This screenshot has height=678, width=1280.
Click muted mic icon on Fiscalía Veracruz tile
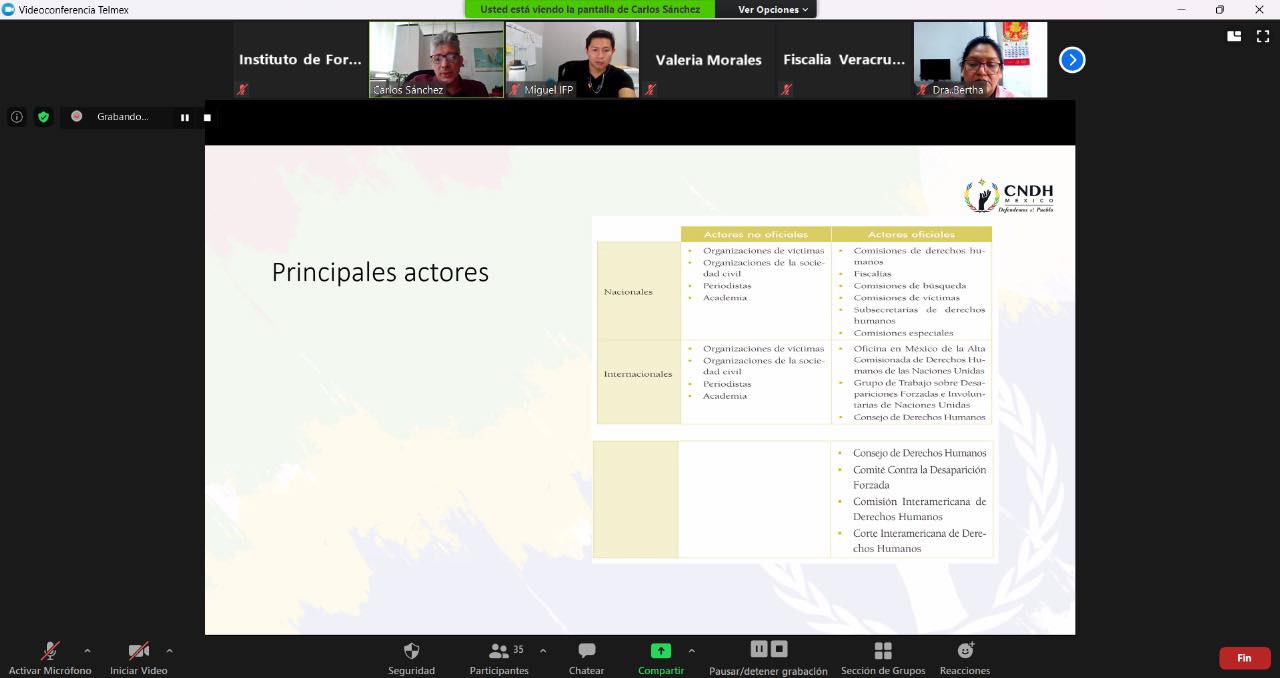786,89
